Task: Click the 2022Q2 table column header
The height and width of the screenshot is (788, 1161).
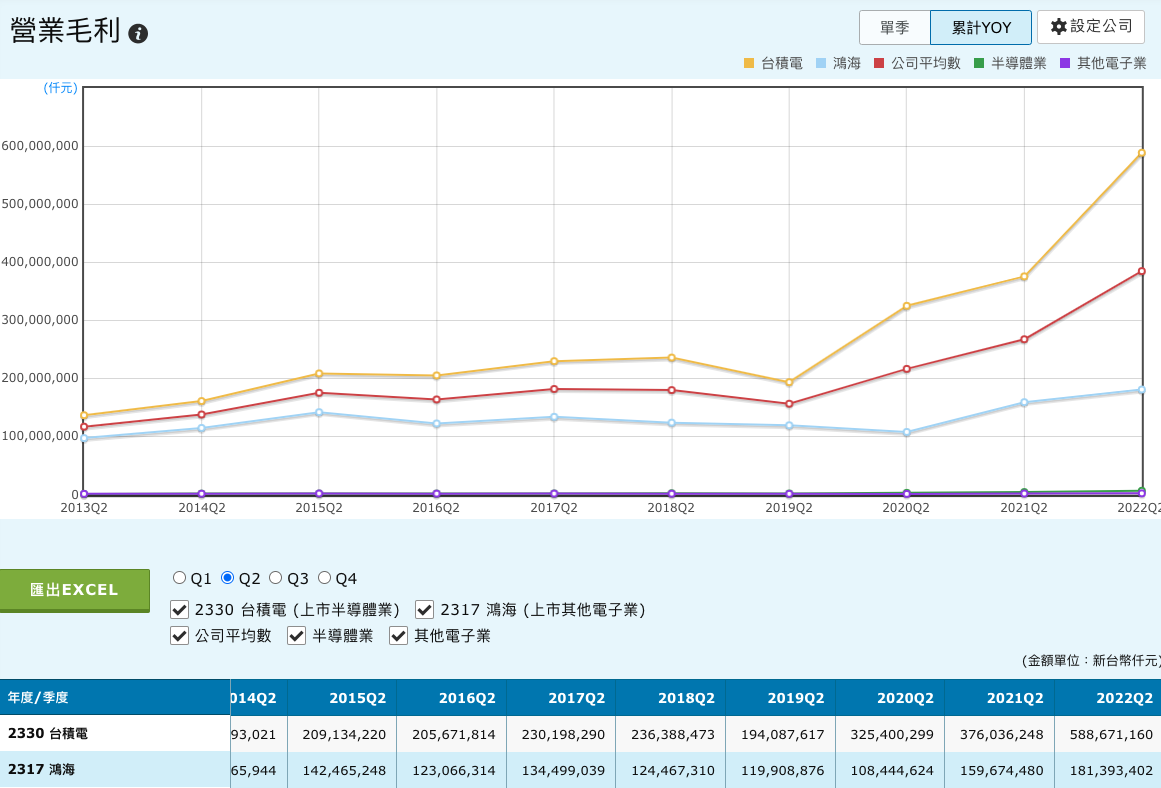Action: pos(1108,698)
